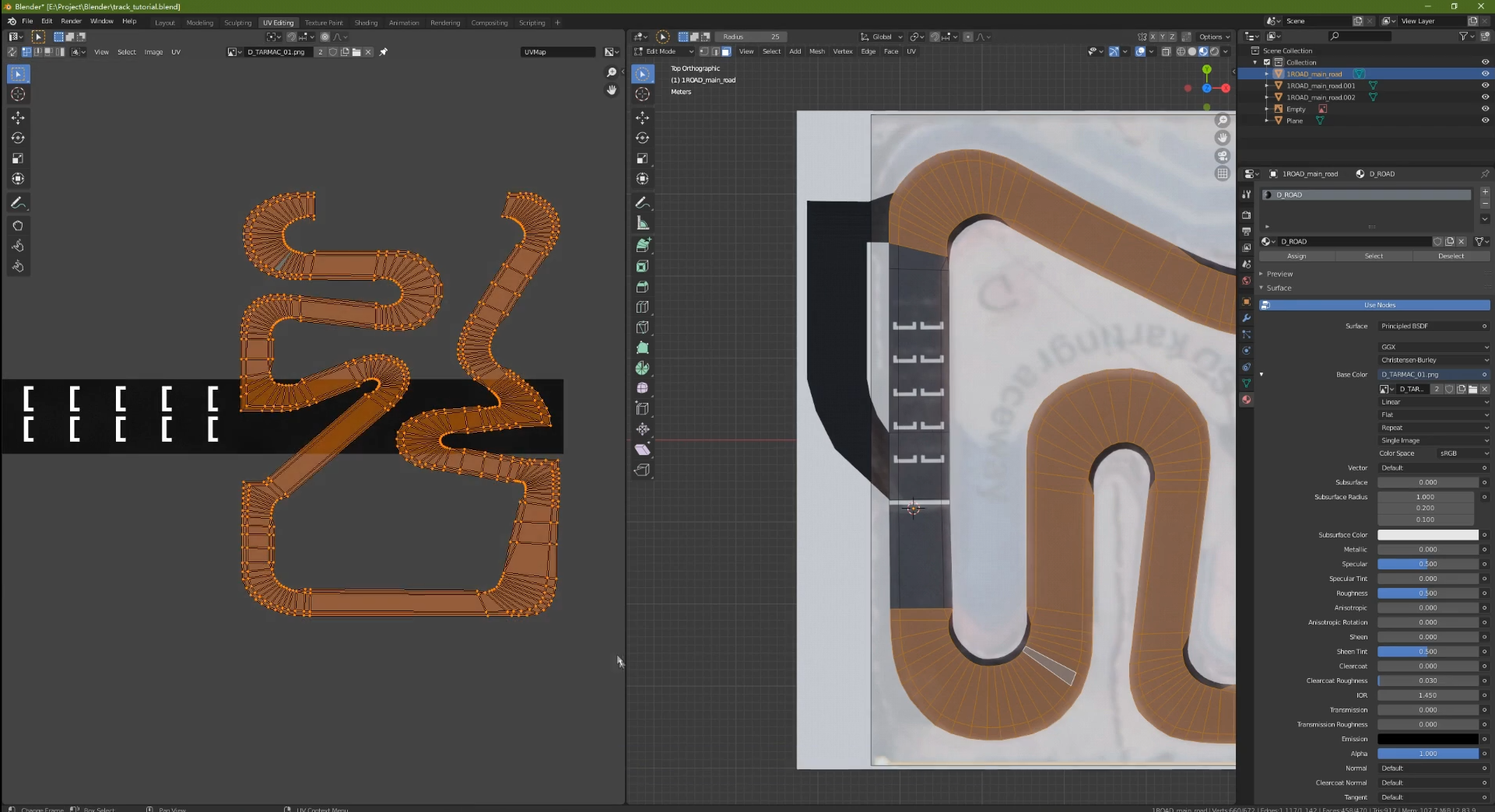1495x812 pixels.
Task: Toggle visibility of the Plane object
Action: [1484, 121]
